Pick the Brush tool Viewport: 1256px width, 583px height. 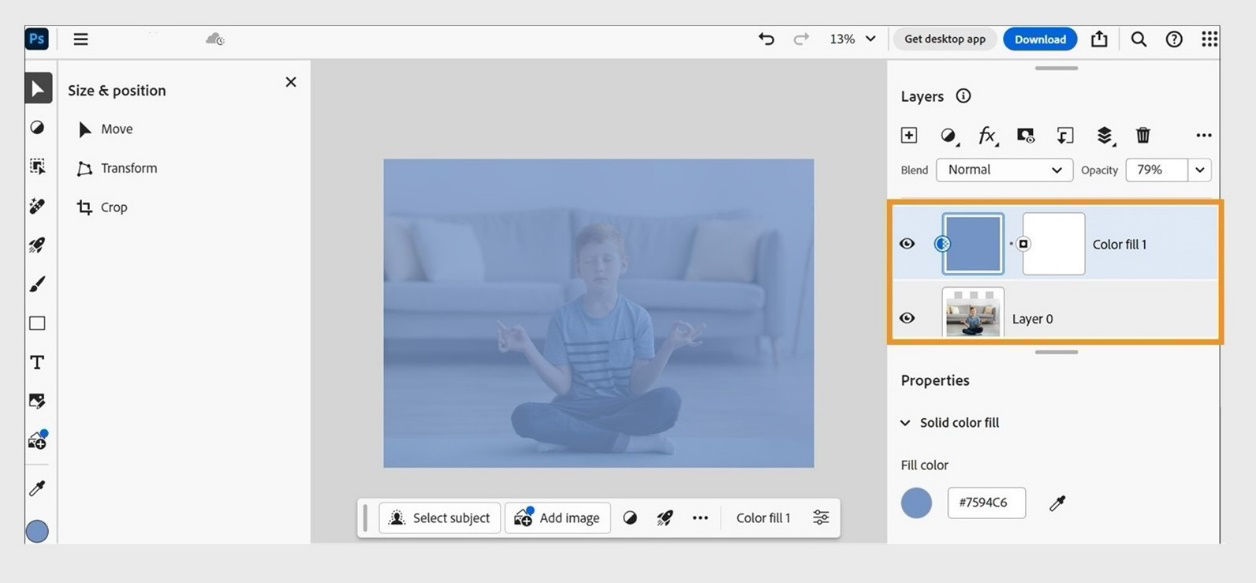[x=37, y=283]
